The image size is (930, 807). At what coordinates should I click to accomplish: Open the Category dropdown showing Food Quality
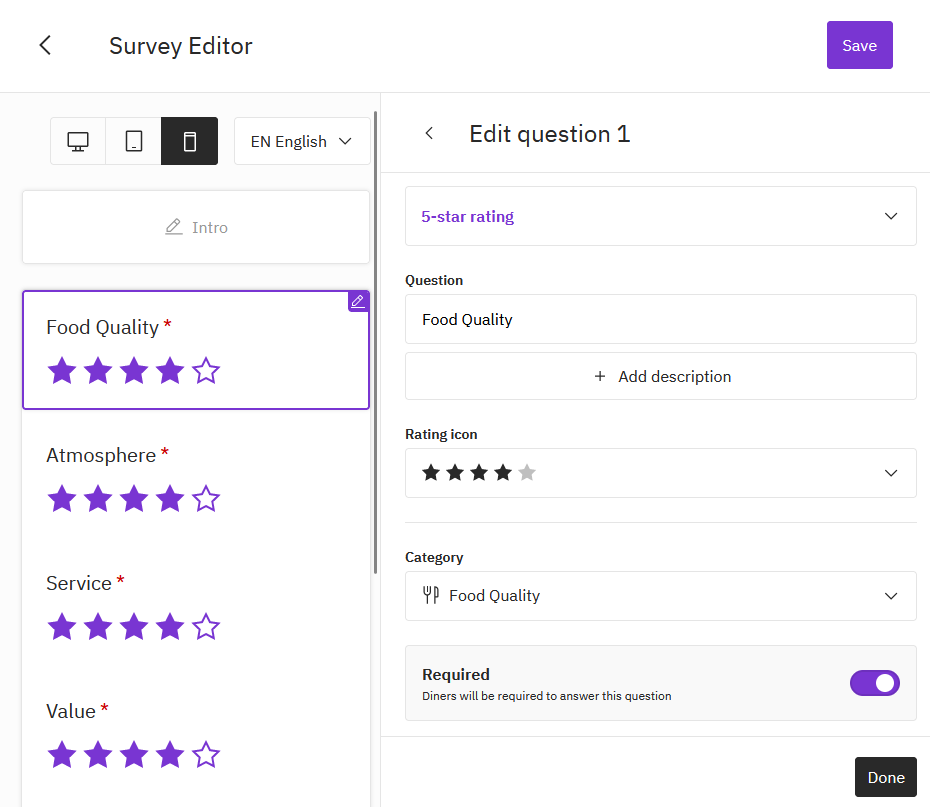pos(660,596)
